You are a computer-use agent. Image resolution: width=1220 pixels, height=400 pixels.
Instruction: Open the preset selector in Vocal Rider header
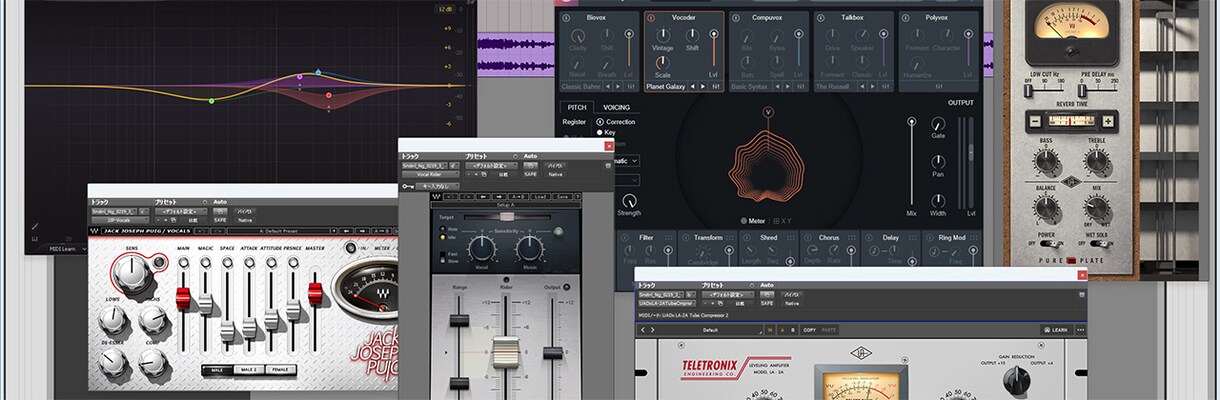coord(490,165)
